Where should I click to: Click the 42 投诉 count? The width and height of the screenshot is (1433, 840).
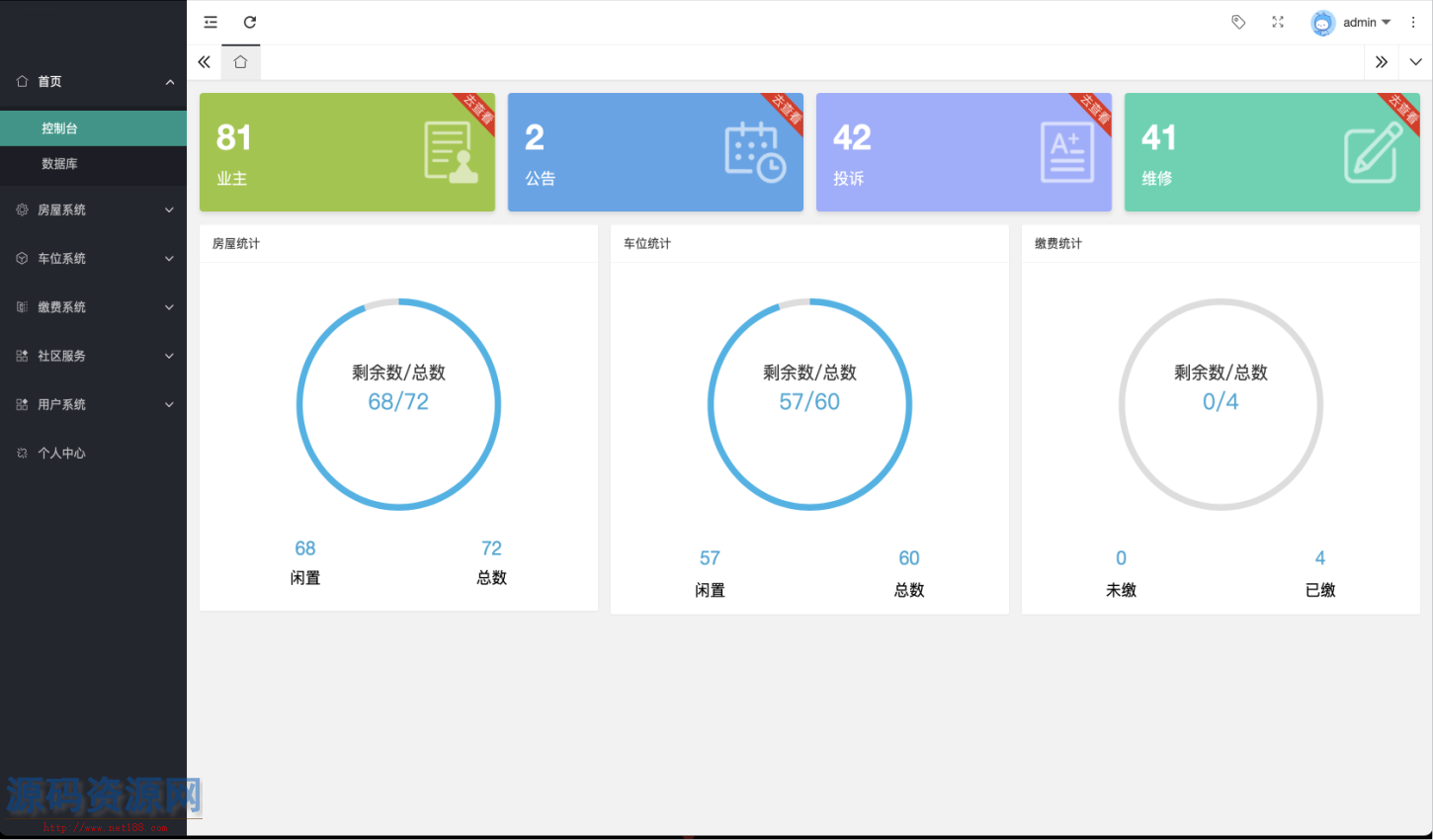click(x=852, y=137)
